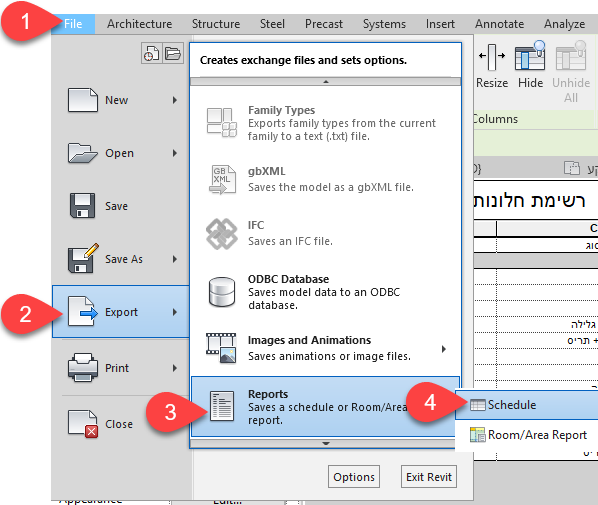Click the Save floppy disk icon
This screenshot has height=505, width=598.
pos(82,206)
